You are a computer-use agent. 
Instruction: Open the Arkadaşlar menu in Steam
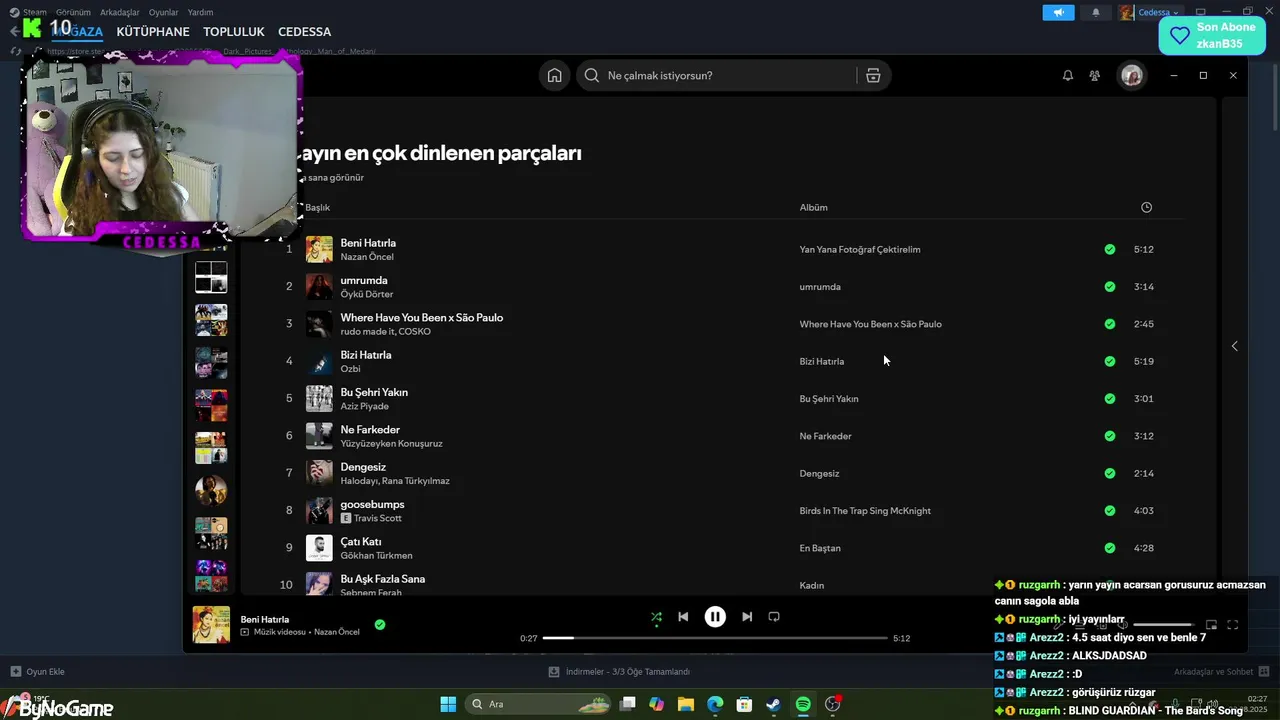[x=120, y=12]
